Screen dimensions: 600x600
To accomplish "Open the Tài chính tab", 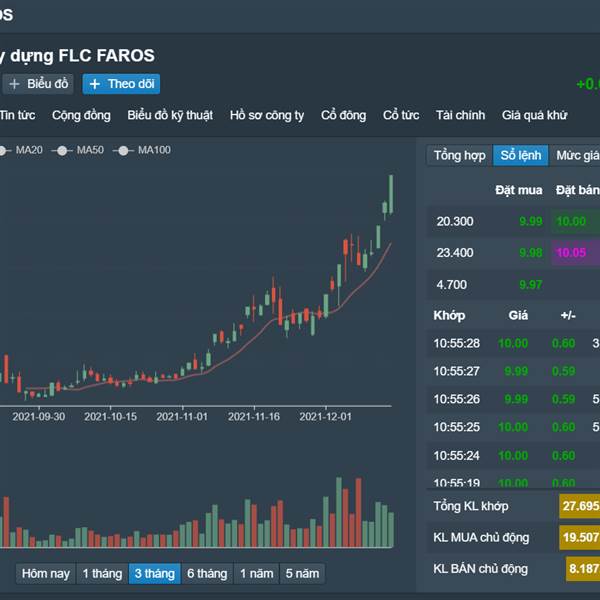I will [x=460, y=115].
